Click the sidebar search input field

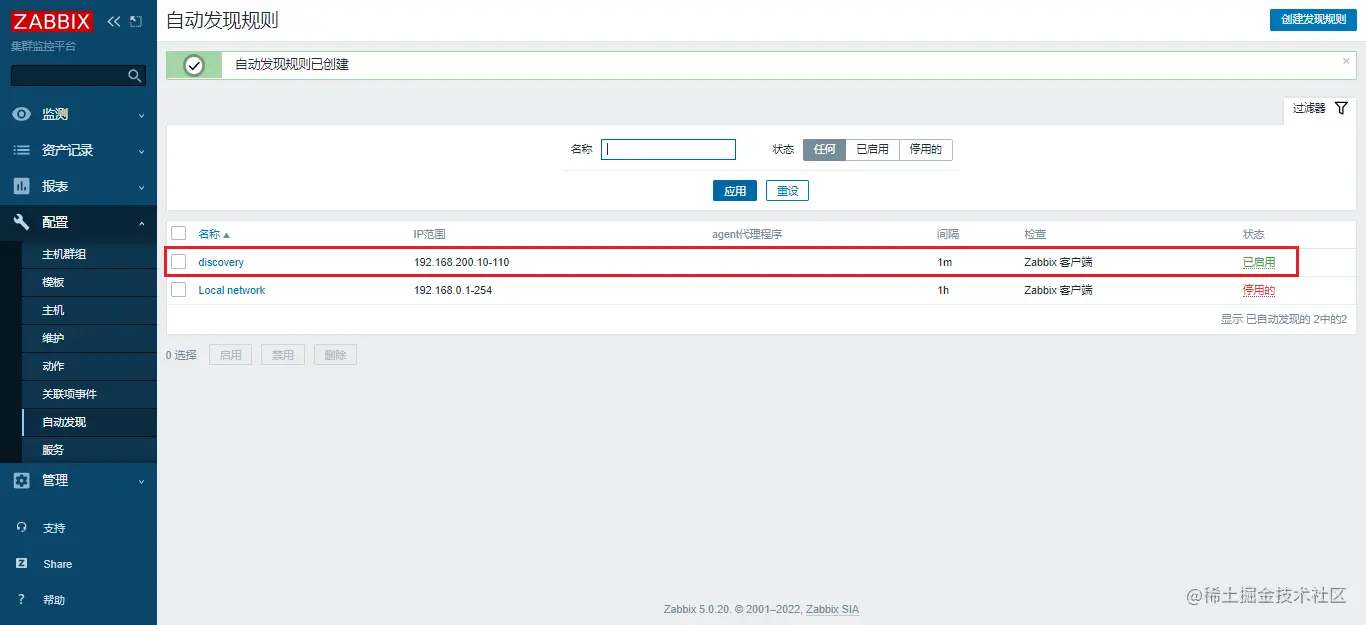68,75
